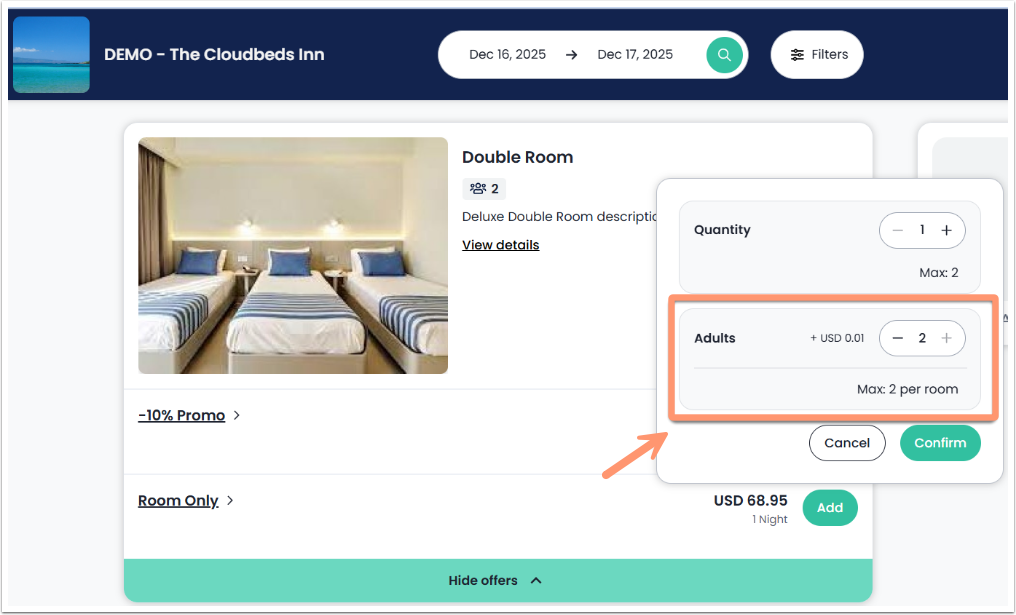Select the Dec 17, 2025 check-out date
The image size is (1016, 615).
coord(635,55)
